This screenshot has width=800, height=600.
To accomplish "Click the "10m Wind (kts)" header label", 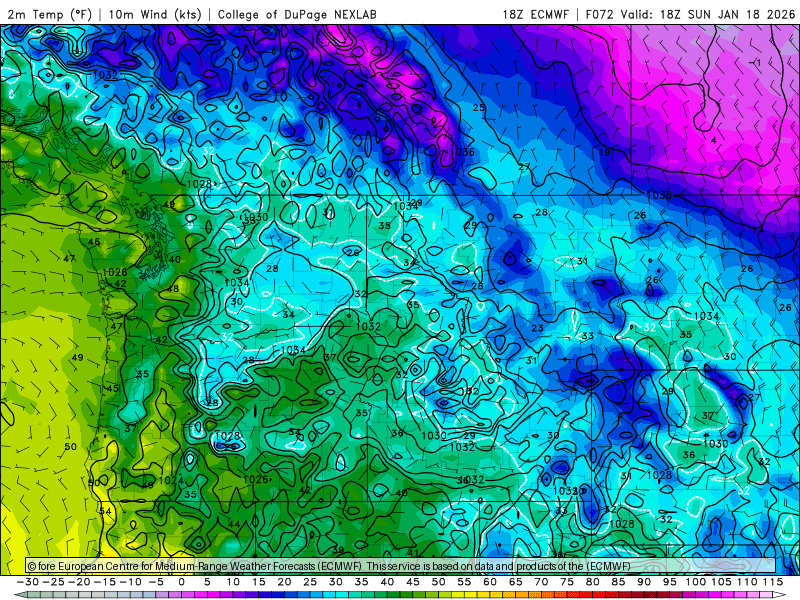I will [155, 14].
